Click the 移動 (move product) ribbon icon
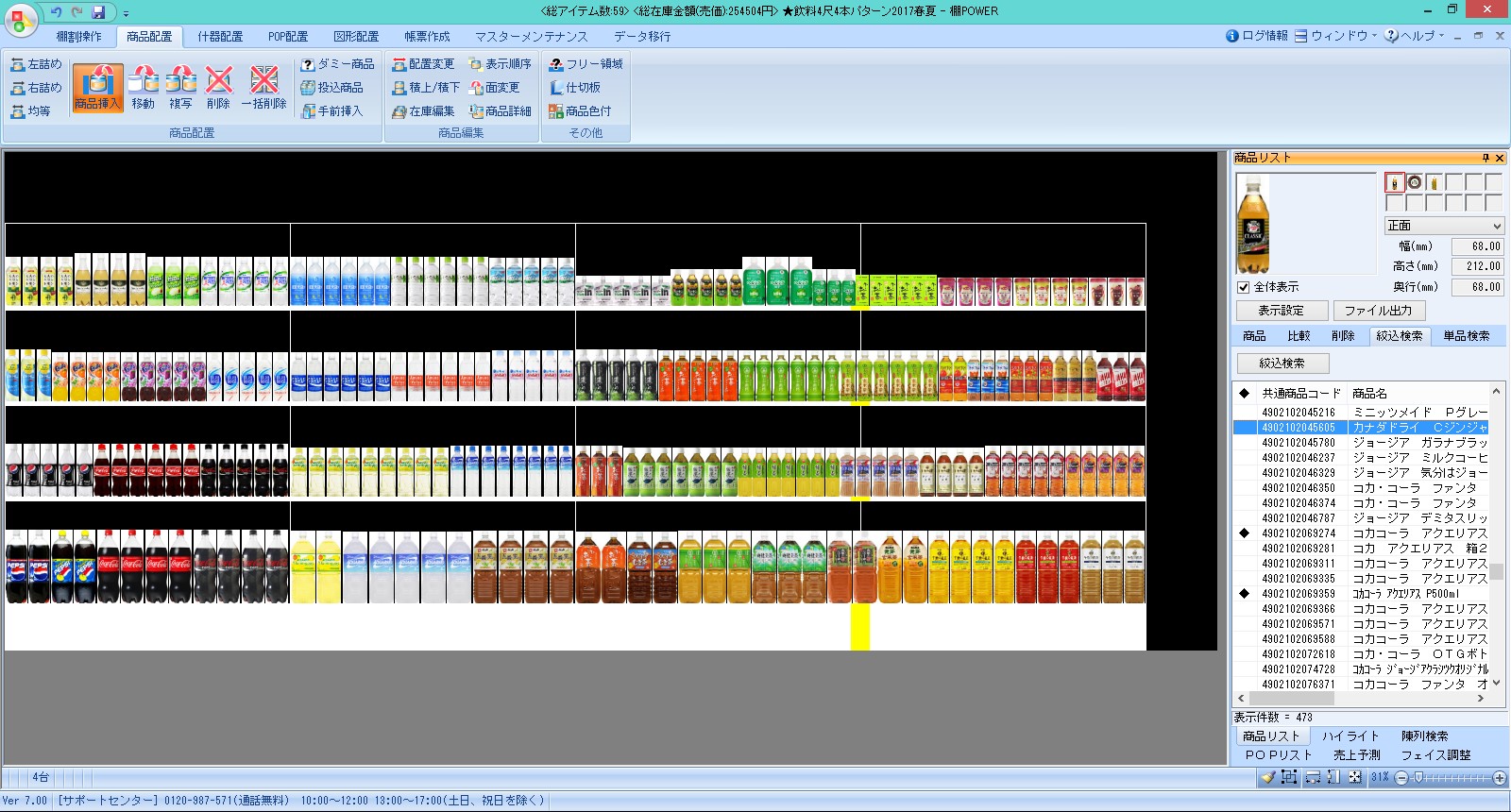 [143, 88]
